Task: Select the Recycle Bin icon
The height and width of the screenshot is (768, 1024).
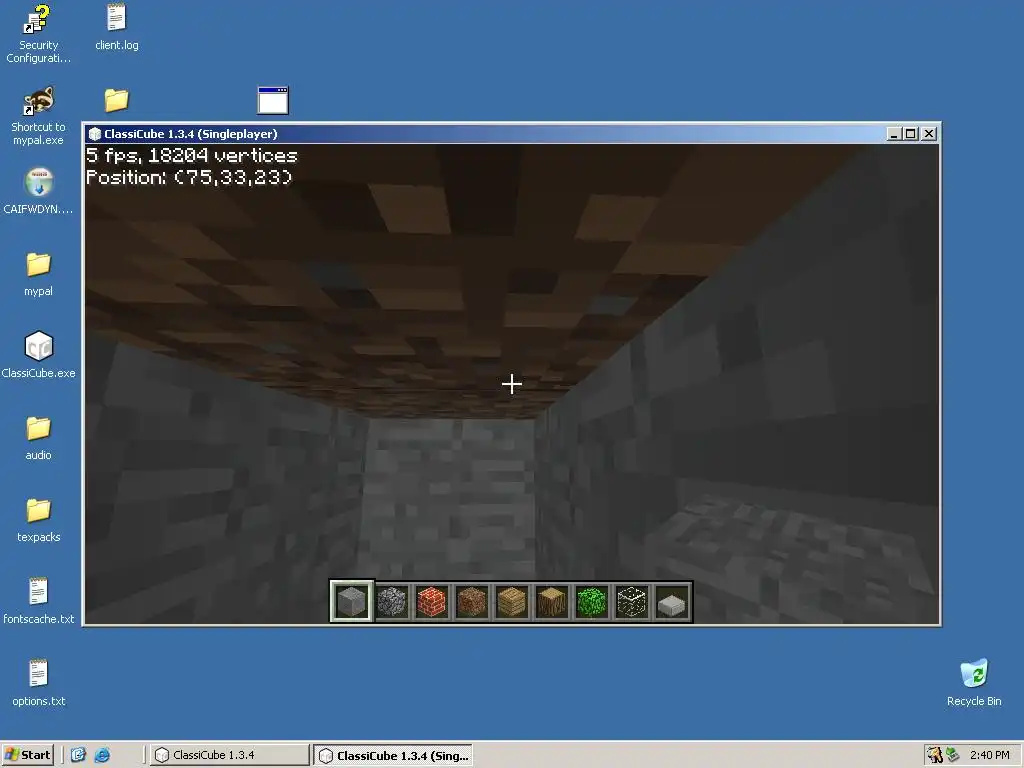Action: point(974,682)
